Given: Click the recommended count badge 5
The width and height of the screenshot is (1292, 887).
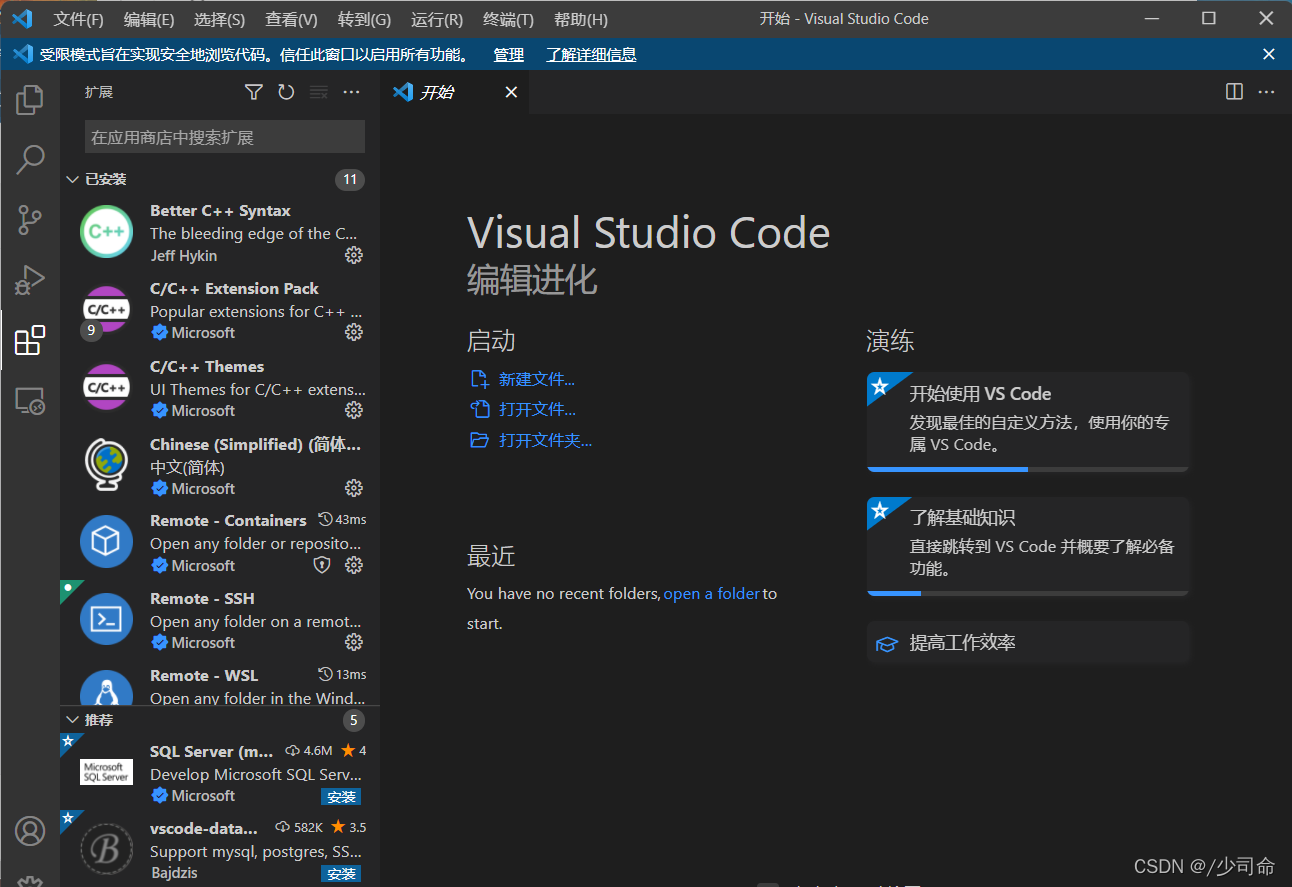Looking at the screenshot, I should tap(353, 720).
